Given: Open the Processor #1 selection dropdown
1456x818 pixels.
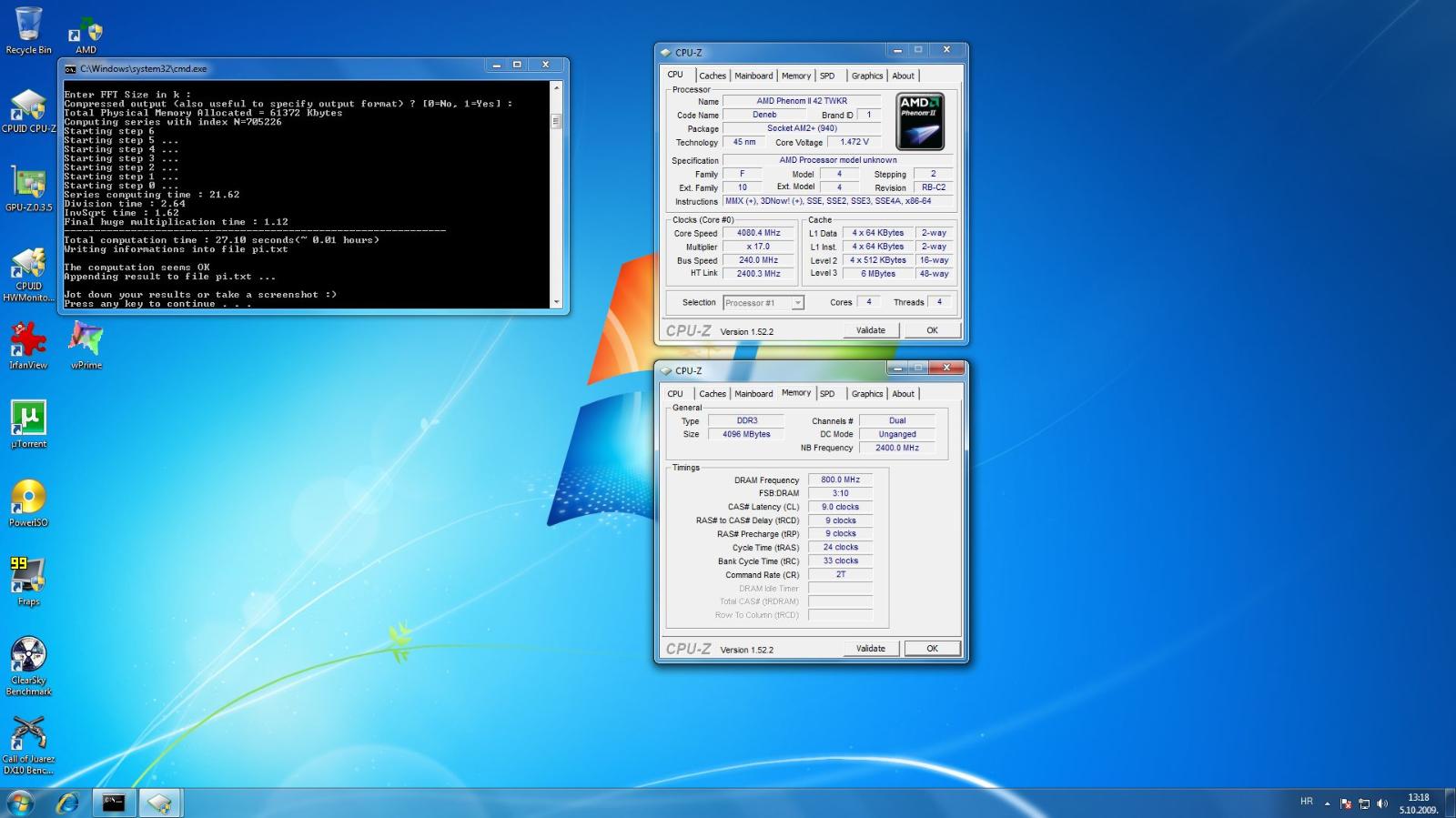Looking at the screenshot, I should point(763,303).
